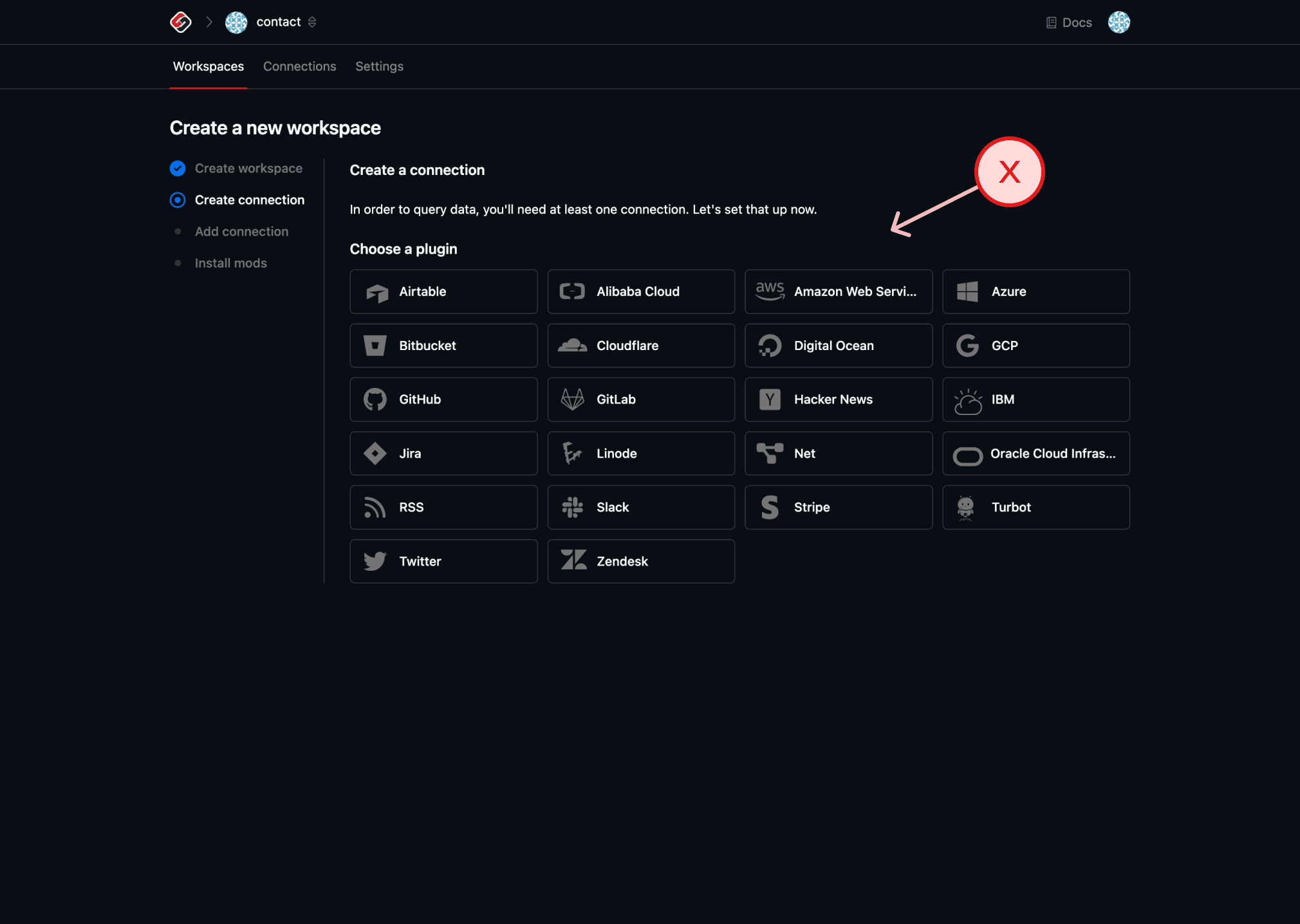1300x924 pixels.
Task: Click the Install mods step
Action: point(221,263)
